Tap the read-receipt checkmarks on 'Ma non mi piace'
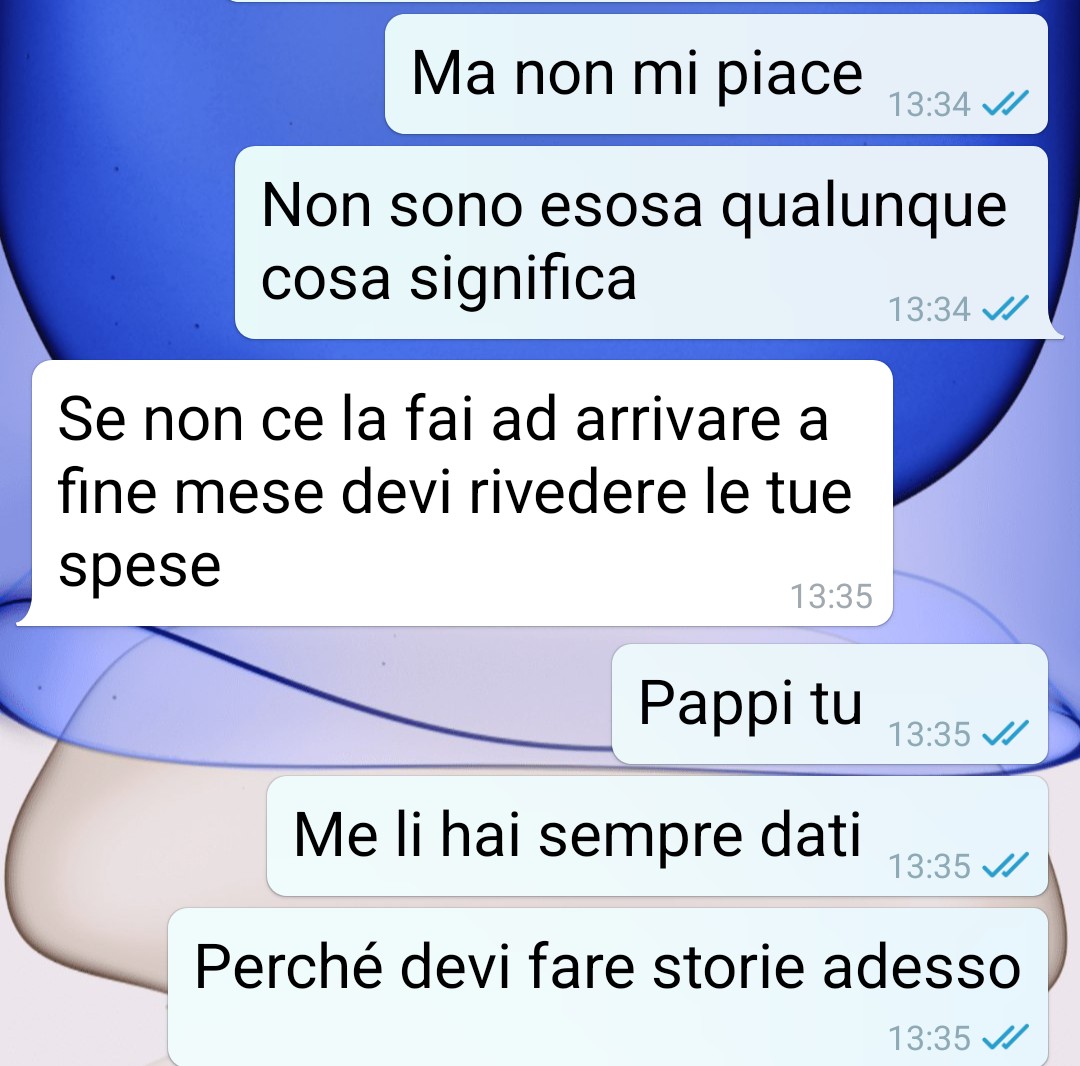Image resolution: width=1080 pixels, height=1066 pixels. 1005,103
